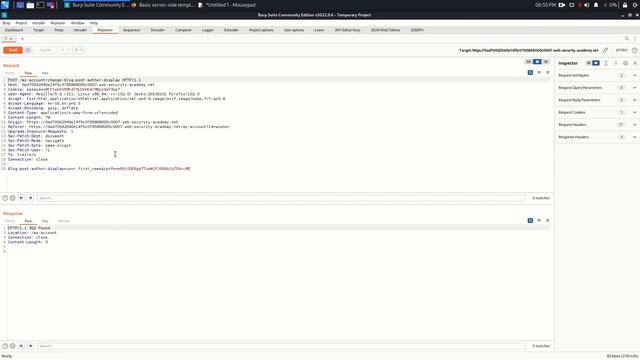Toggle response message highlight icon
640x360 pixels.
[x=530, y=220]
